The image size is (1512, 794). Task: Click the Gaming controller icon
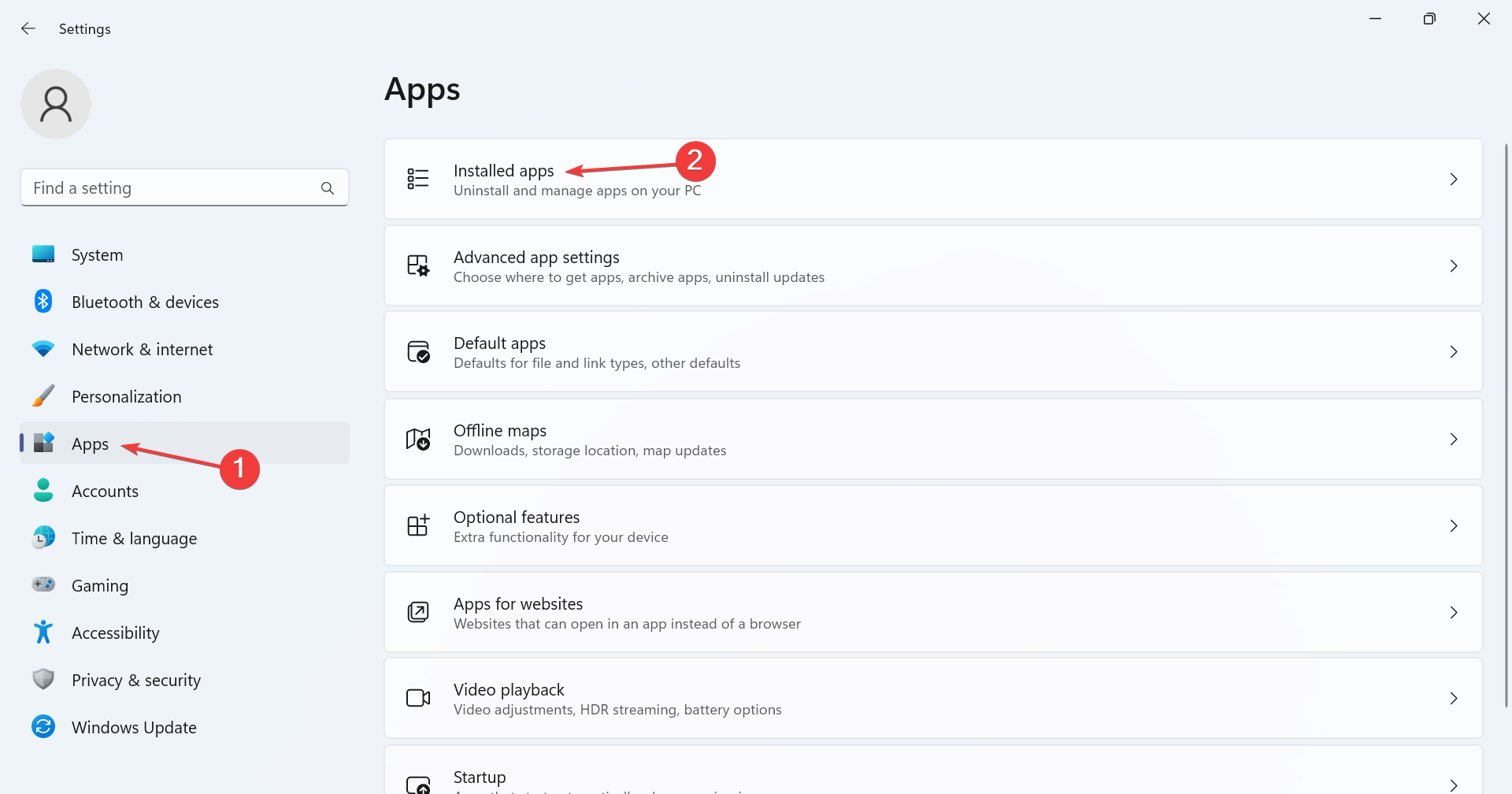click(x=43, y=584)
